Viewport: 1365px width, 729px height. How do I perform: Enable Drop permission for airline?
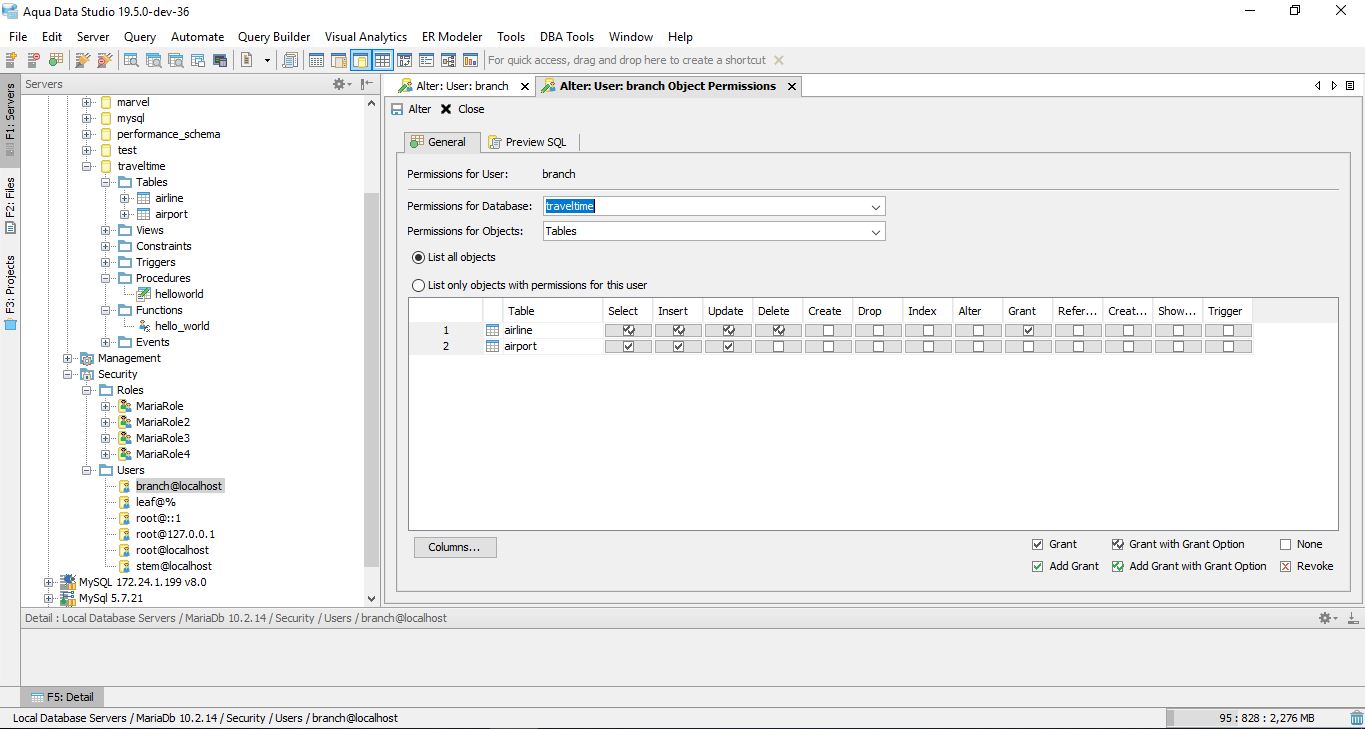pos(878,330)
